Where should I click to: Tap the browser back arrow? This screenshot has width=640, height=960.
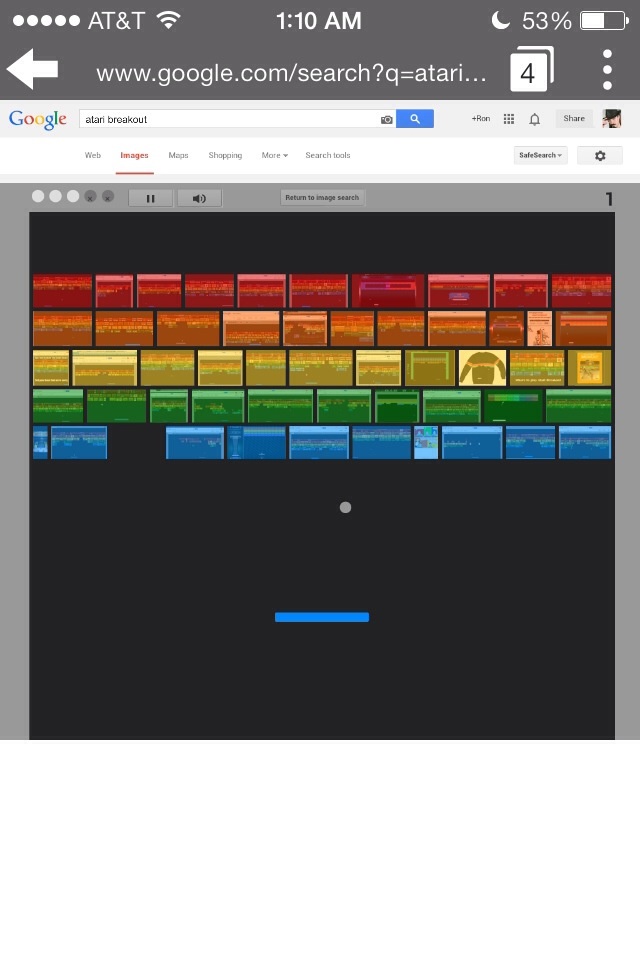(x=33, y=70)
